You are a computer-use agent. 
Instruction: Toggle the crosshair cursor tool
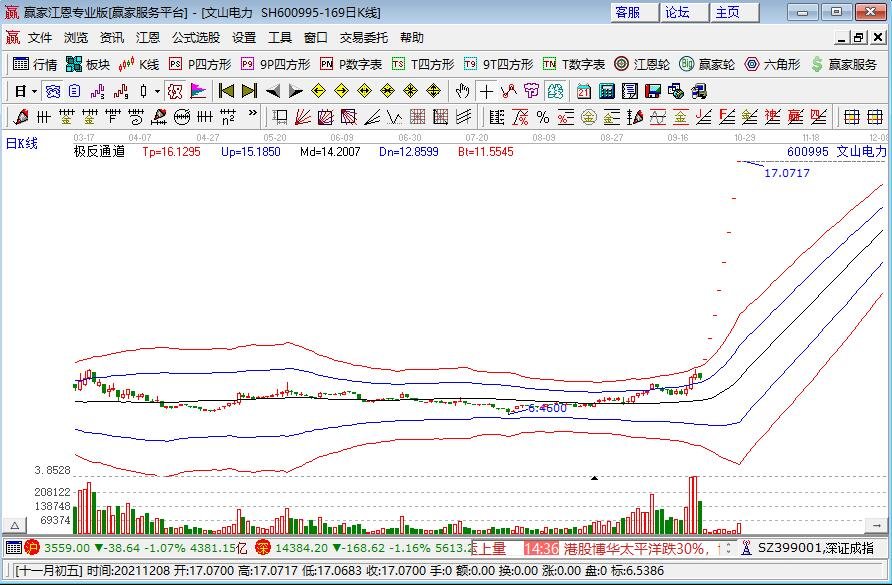point(486,91)
